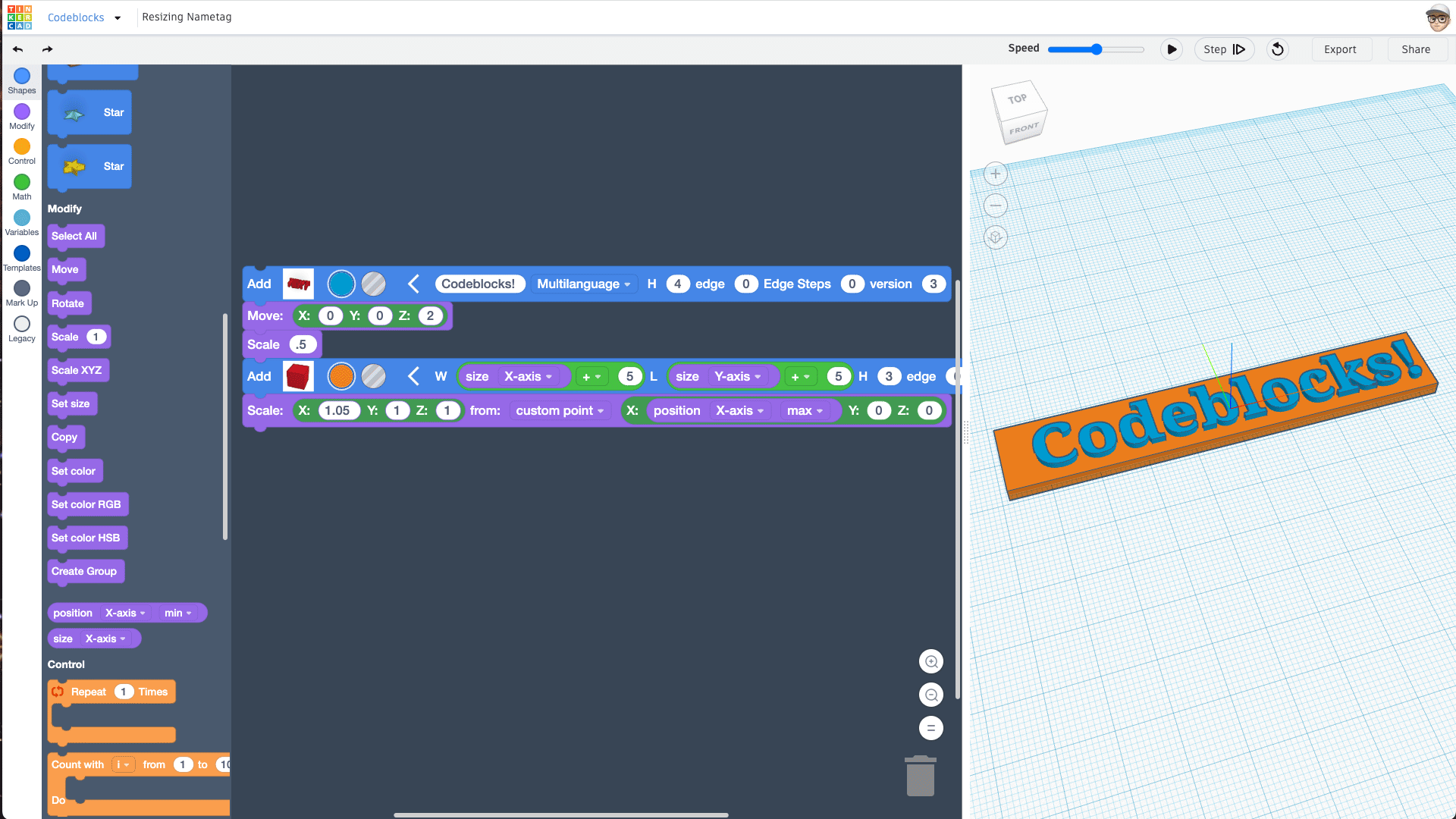Expand the Codeblocks workspace dropdown
Viewport: 1456px width, 819px height.
(x=84, y=17)
